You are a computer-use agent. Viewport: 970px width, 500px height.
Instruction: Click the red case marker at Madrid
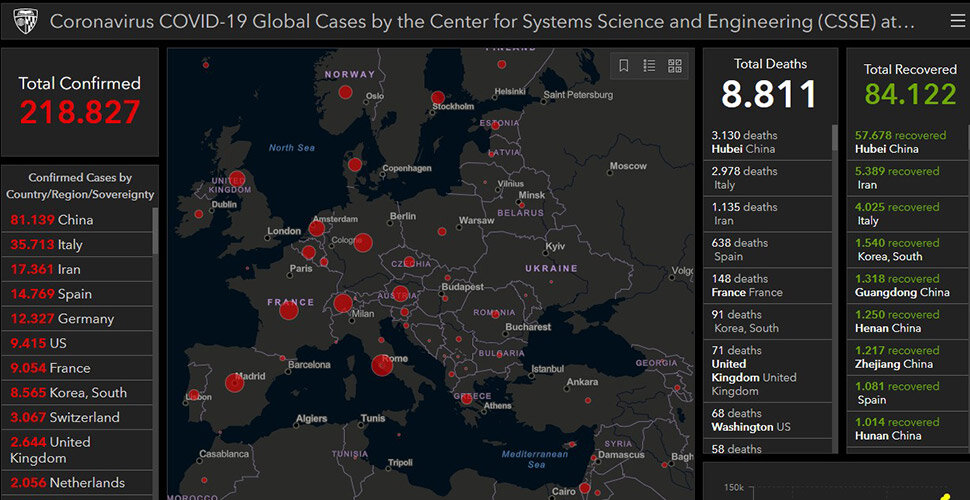click(x=235, y=382)
